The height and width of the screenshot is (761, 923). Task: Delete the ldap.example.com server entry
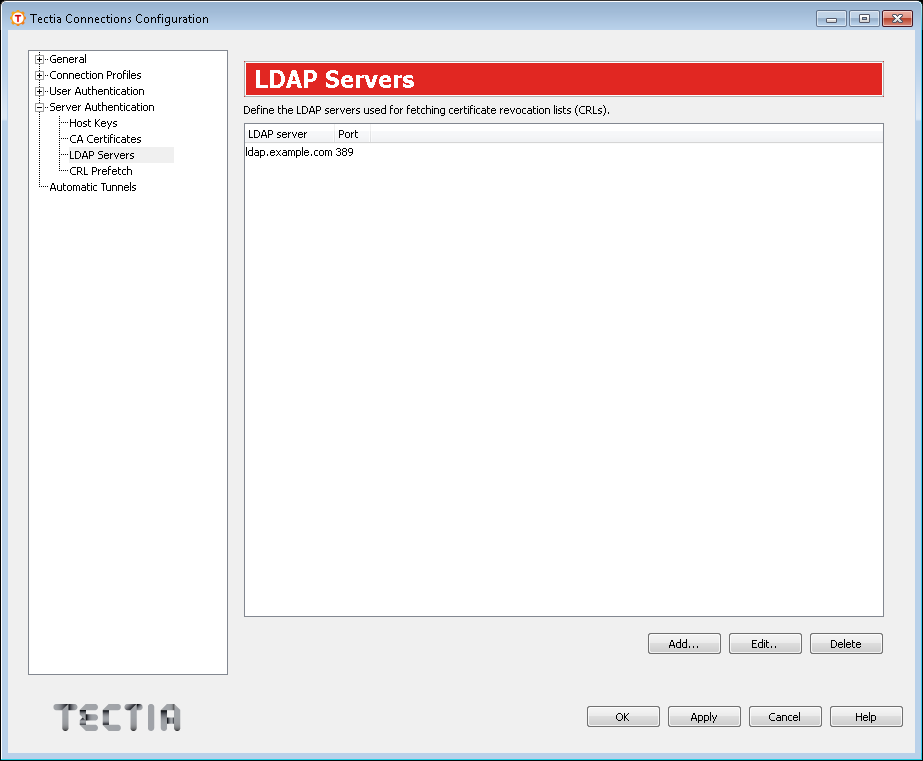pyautogui.click(x=846, y=643)
